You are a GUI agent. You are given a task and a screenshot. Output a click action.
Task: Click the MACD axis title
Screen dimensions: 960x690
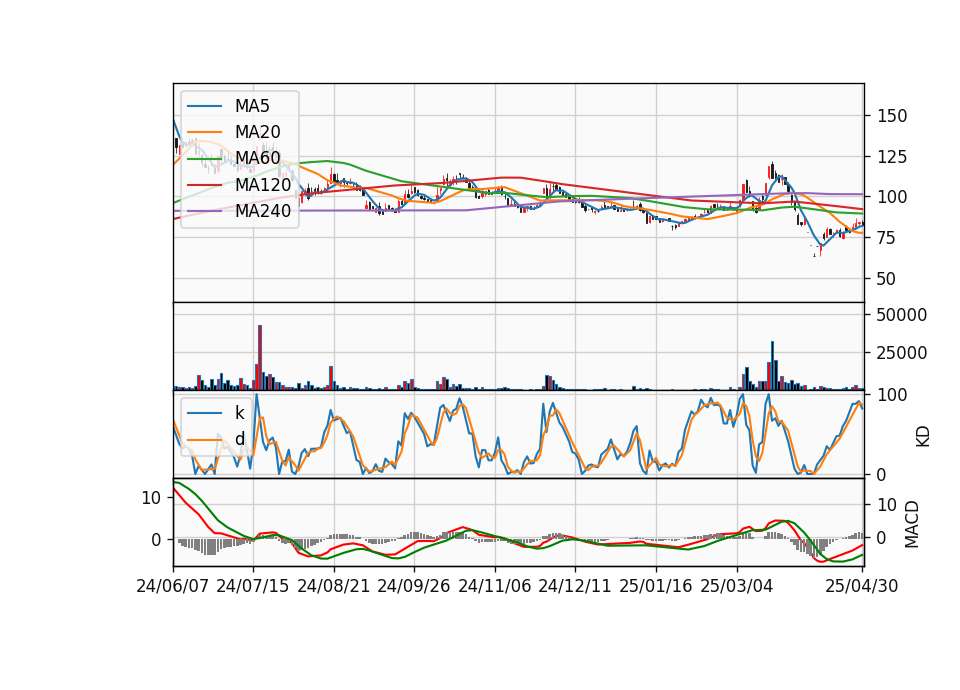tap(912, 524)
